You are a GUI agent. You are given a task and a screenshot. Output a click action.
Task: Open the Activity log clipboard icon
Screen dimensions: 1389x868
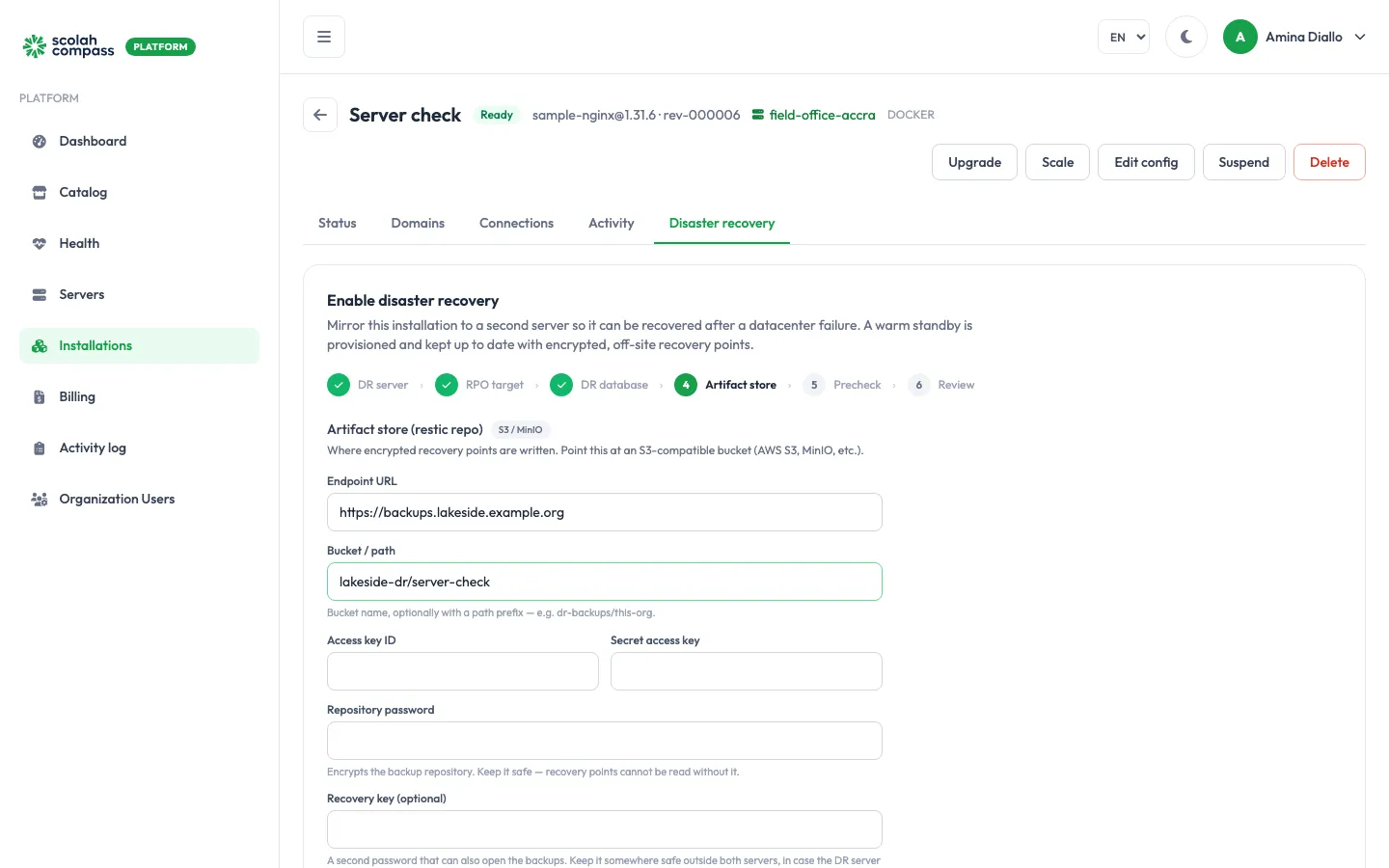[x=40, y=448]
